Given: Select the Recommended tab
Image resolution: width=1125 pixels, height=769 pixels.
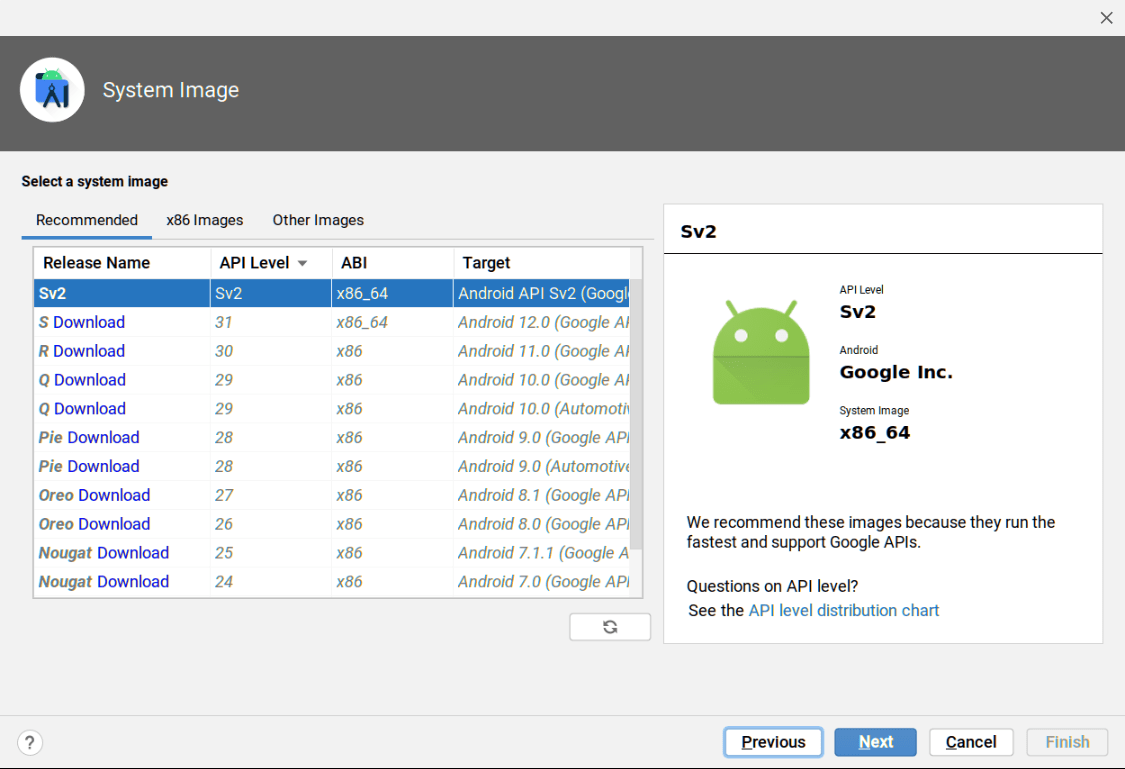Looking at the screenshot, I should [x=86, y=220].
